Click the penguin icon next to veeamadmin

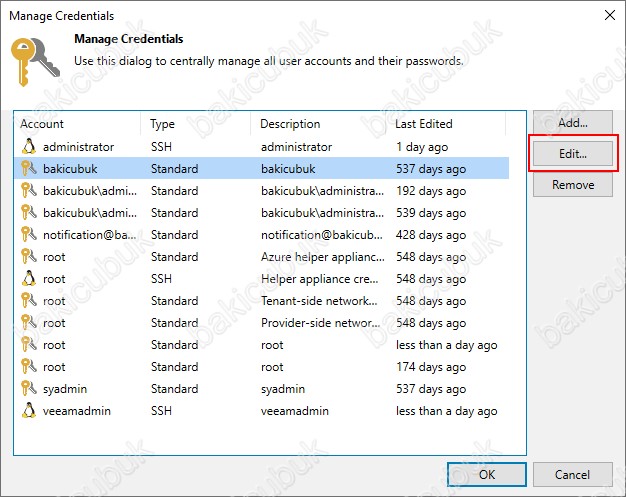click(29, 410)
